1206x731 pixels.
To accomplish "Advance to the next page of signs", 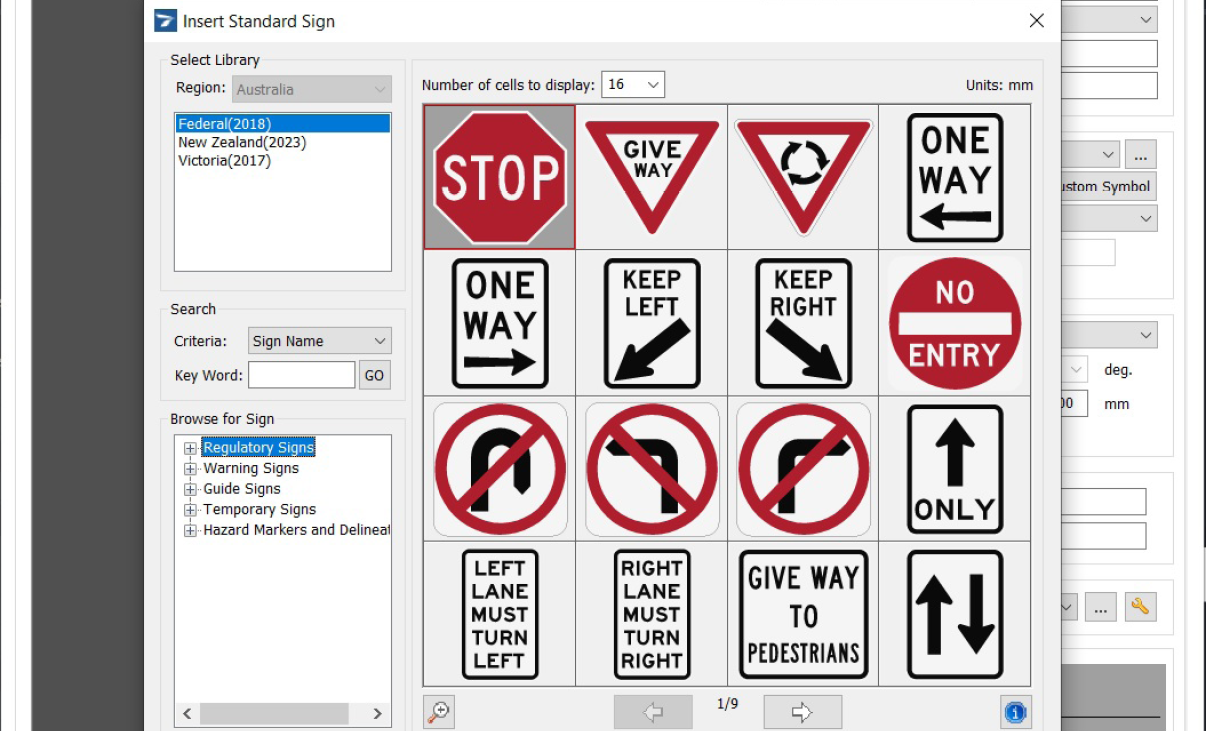I will pyautogui.click(x=801, y=711).
